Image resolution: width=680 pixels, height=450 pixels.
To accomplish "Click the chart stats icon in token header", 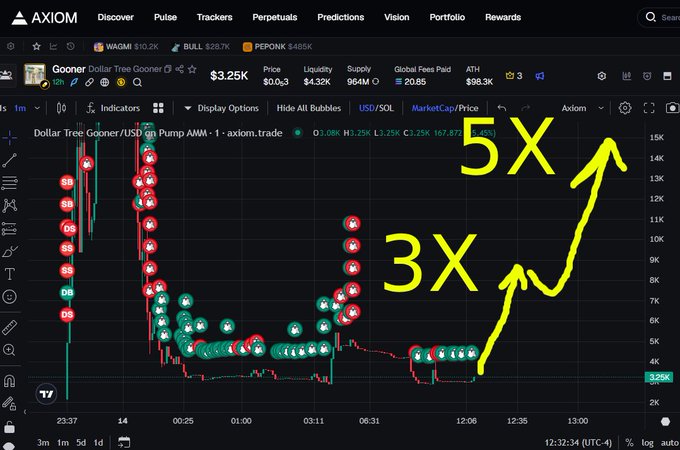I will [x=627, y=76].
